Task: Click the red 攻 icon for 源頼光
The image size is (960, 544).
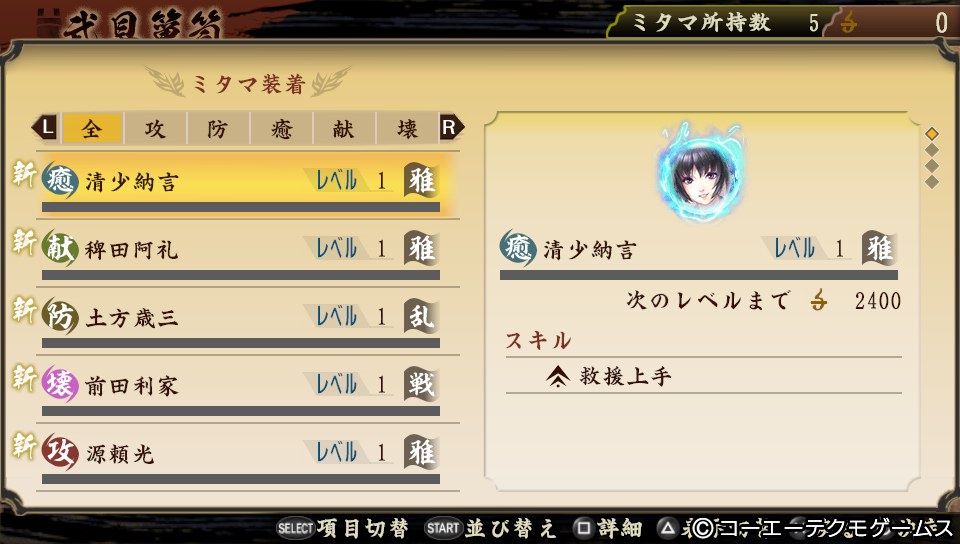Action: (59, 452)
